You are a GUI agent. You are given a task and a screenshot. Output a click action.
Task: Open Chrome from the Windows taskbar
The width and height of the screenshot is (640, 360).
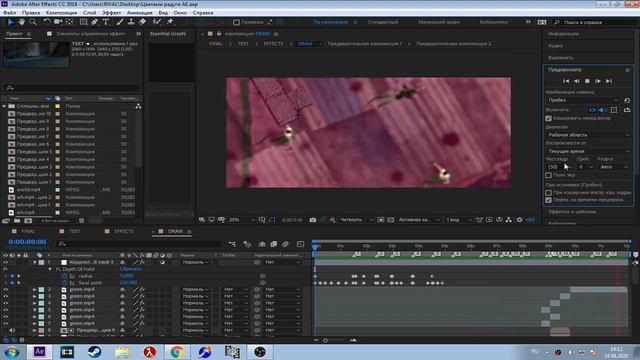(x=177, y=352)
